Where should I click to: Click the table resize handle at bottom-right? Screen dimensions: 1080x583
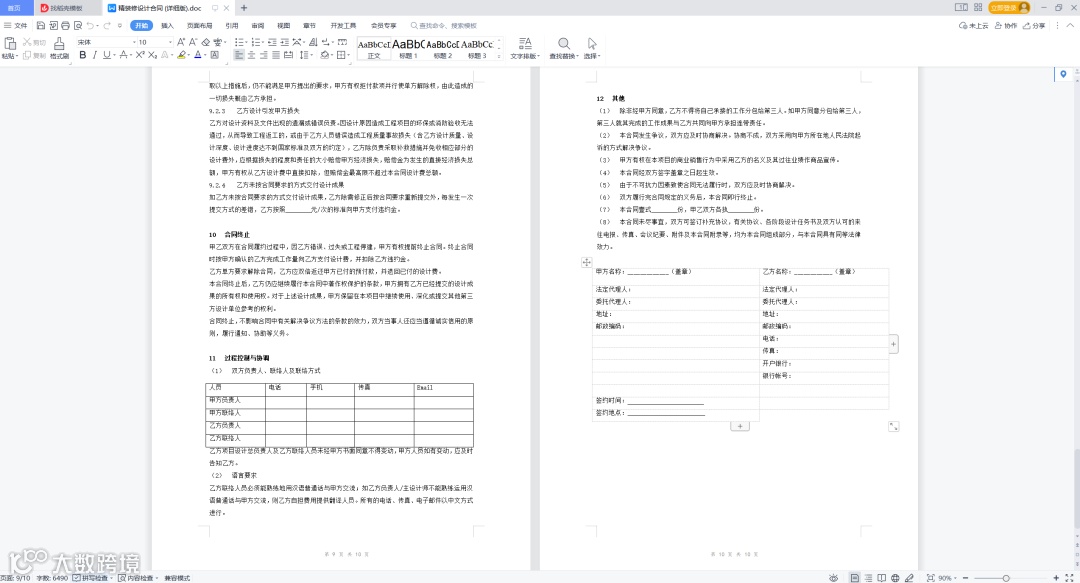click(x=893, y=427)
